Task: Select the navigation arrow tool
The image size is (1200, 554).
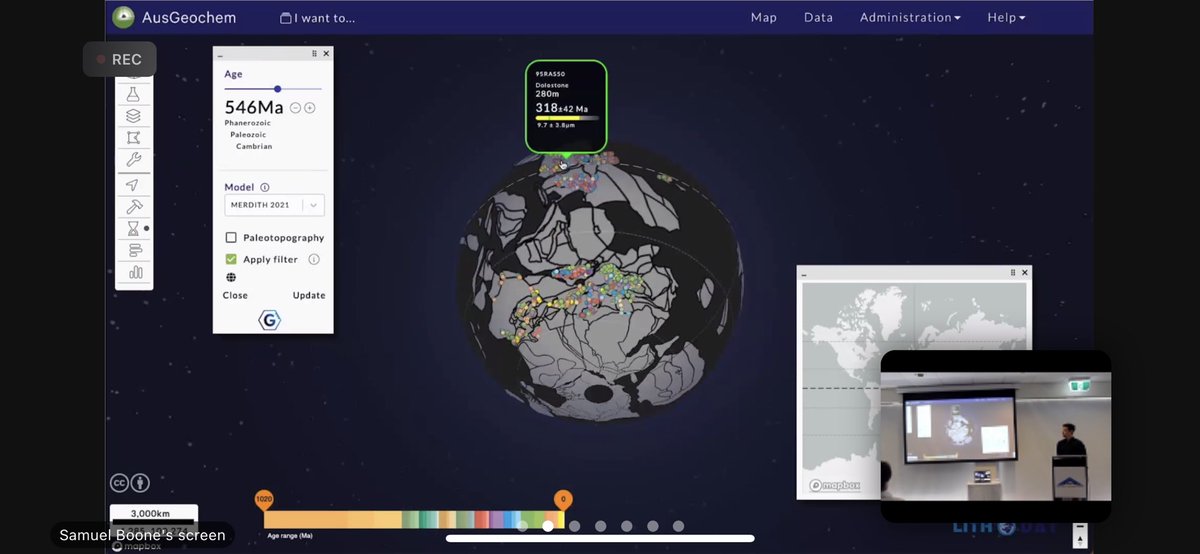Action: 132,185
